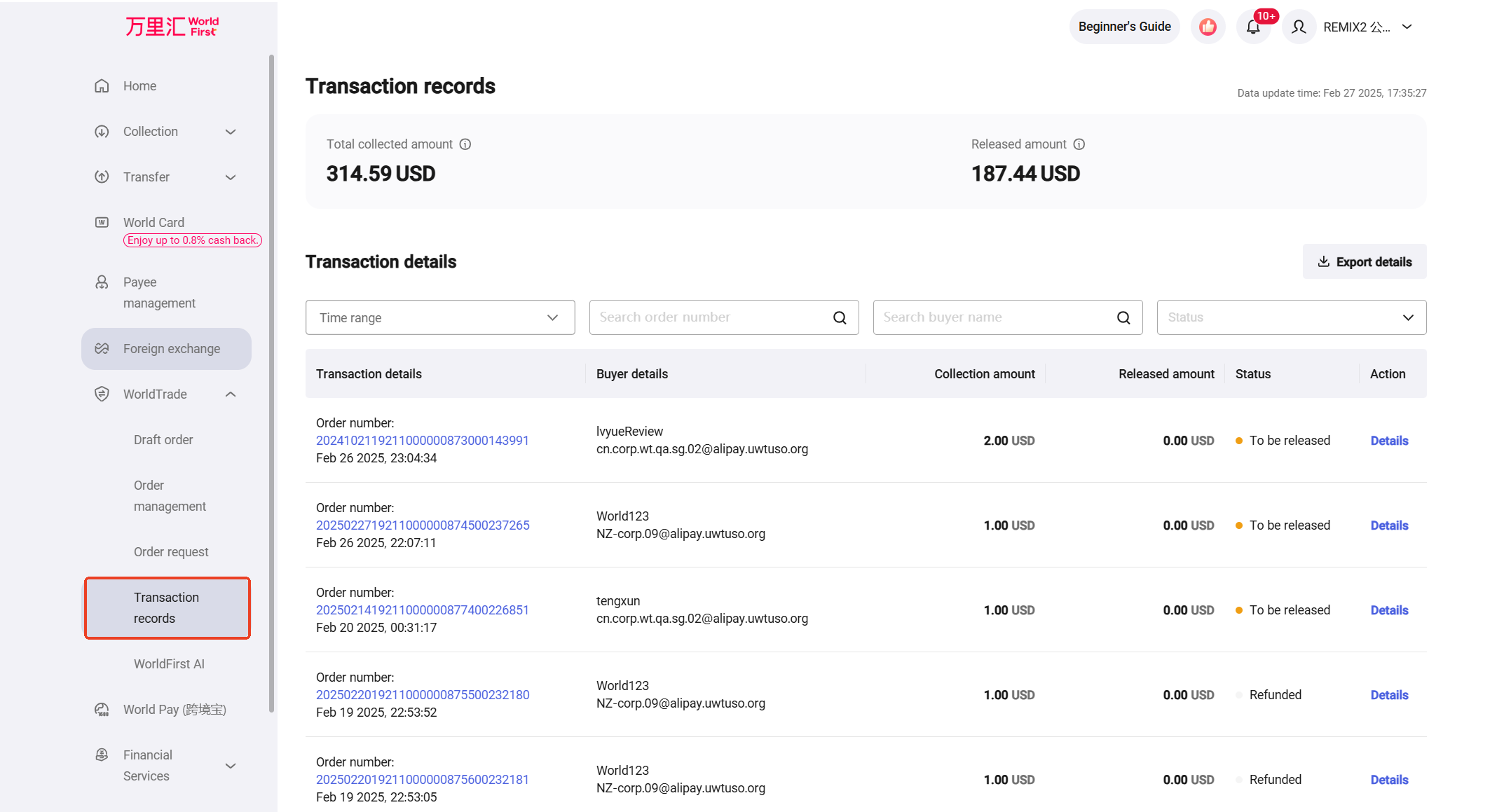This screenshot has height=812, width=1504.
Task: Open World Card via its card icon
Action: click(x=102, y=222)
